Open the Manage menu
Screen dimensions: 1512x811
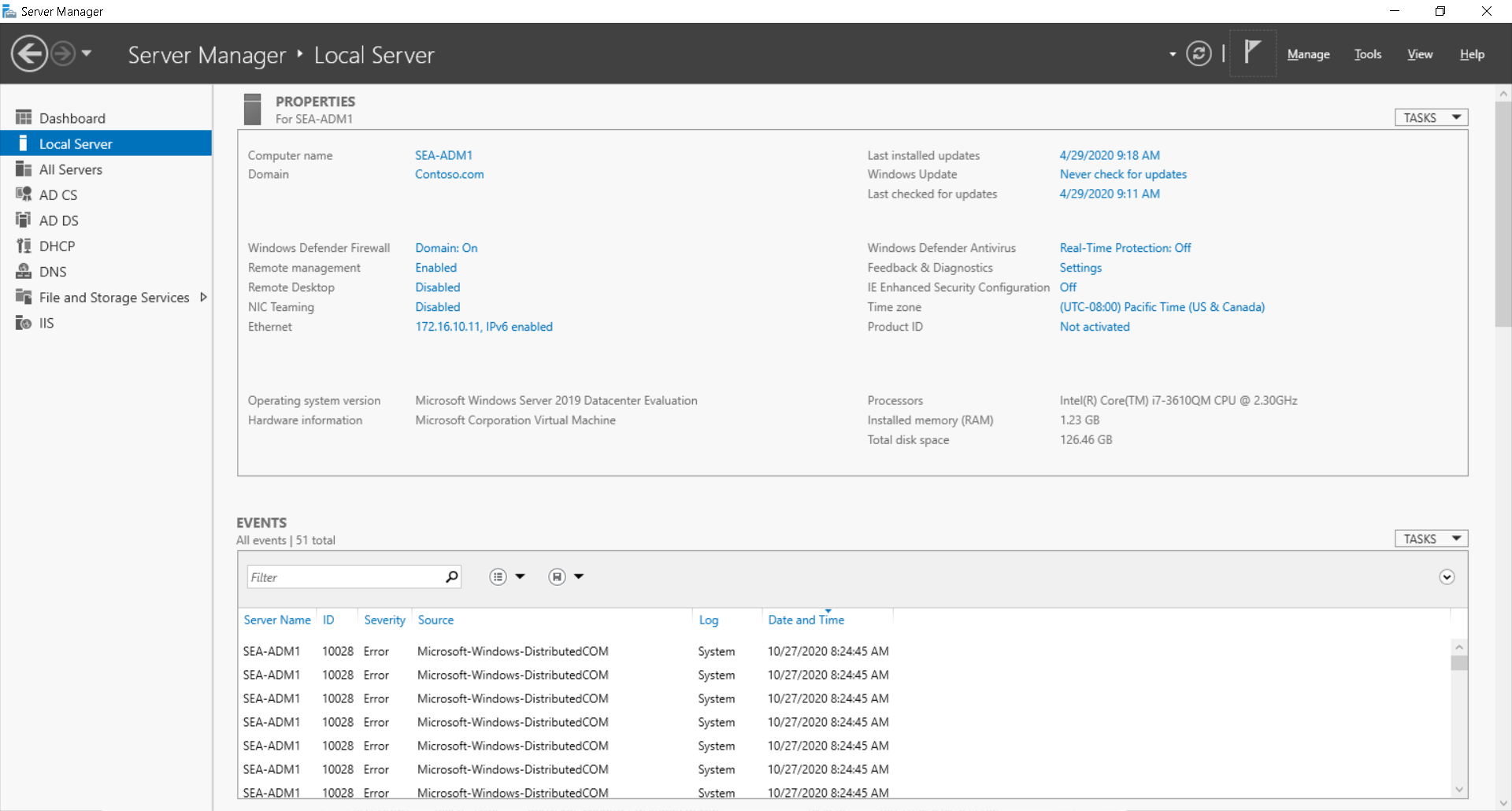1308,54
